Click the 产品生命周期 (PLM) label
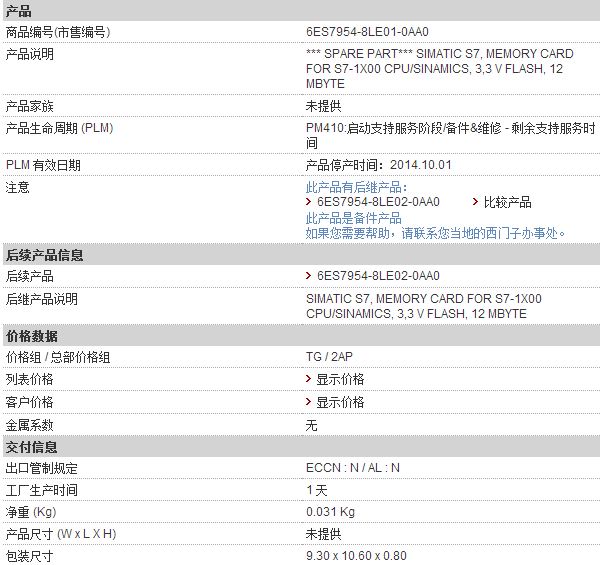 [x=59, y=128]
